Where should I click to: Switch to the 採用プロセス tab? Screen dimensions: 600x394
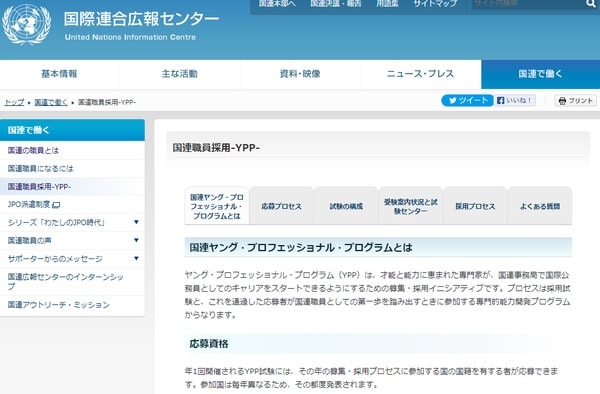475,206
